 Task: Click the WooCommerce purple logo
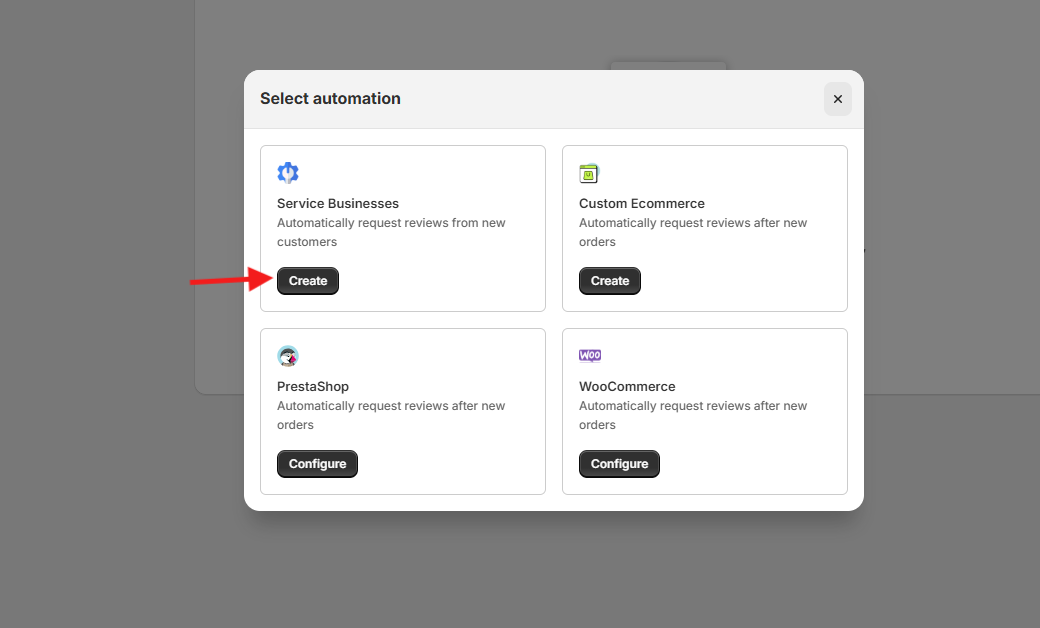click(590, 356)
